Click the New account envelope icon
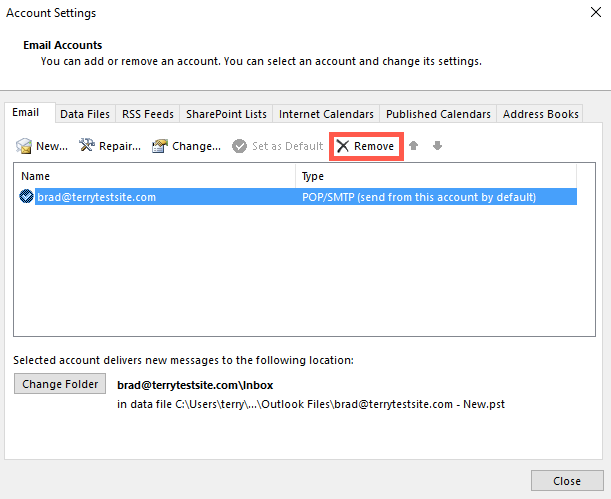This screenshot has height=499, width=611. pyautogui.click(x=24, y=146)
